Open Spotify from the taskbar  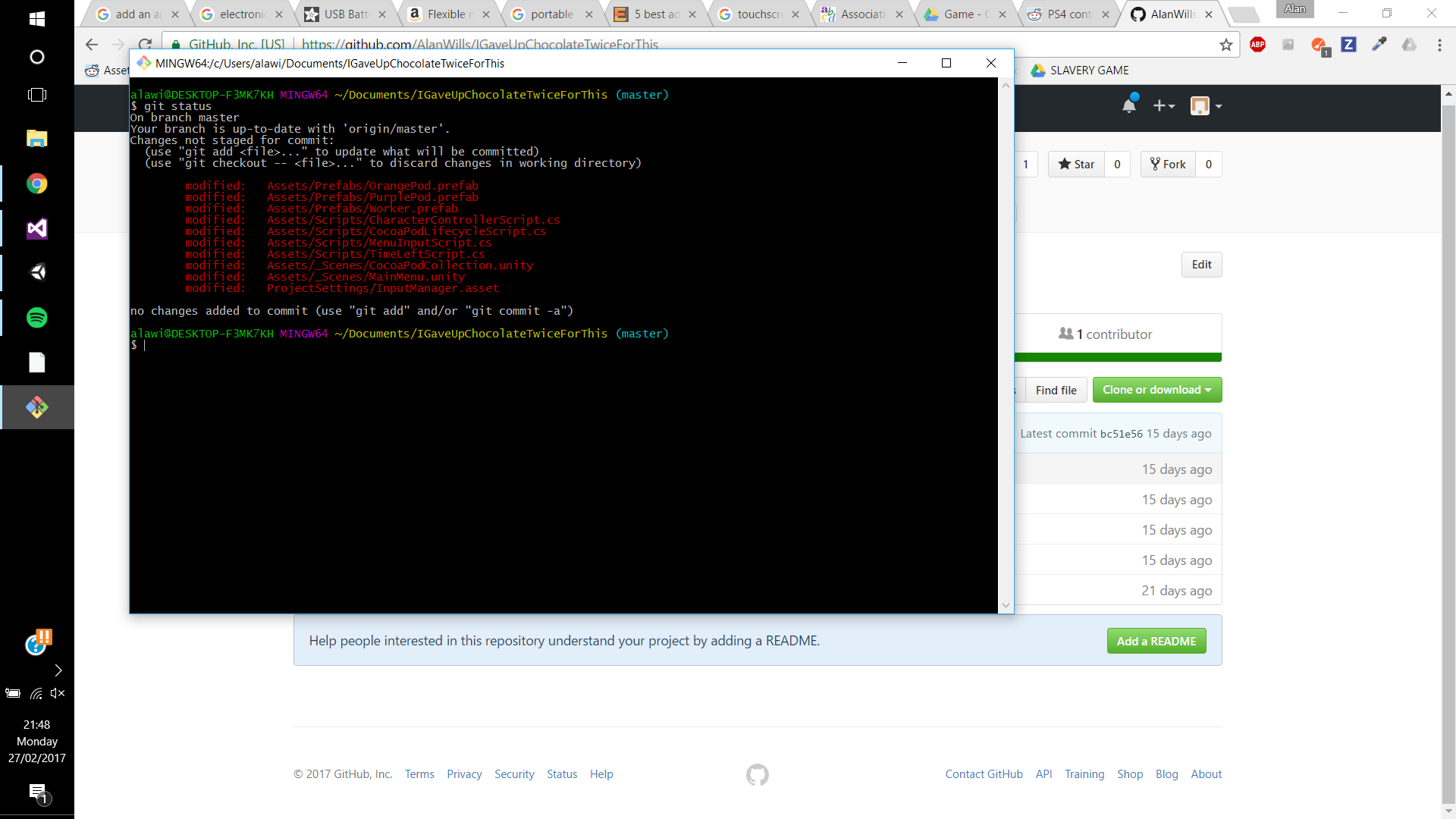click(36, 318)
